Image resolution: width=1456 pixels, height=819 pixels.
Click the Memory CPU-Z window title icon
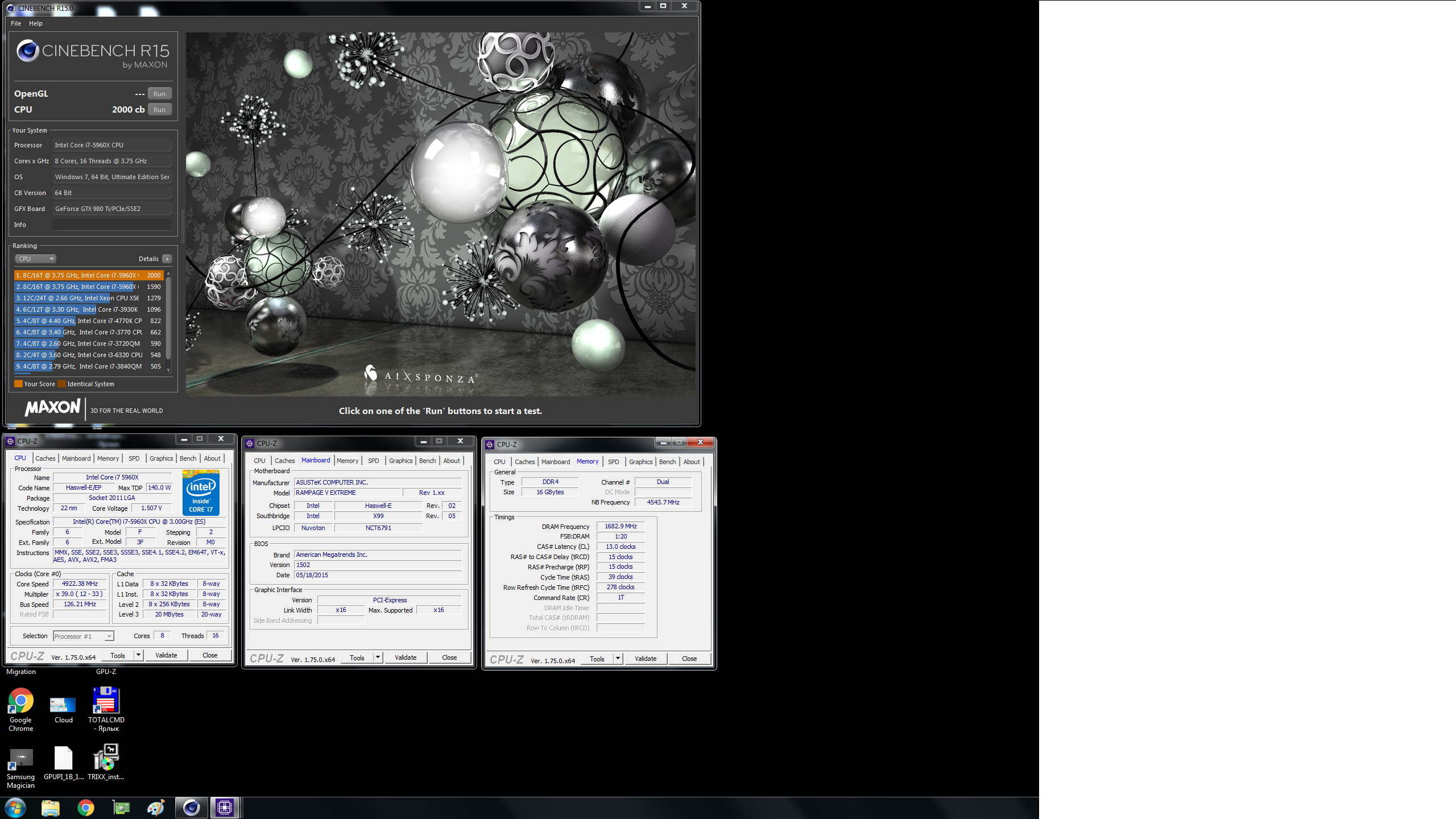coord(490,444)
